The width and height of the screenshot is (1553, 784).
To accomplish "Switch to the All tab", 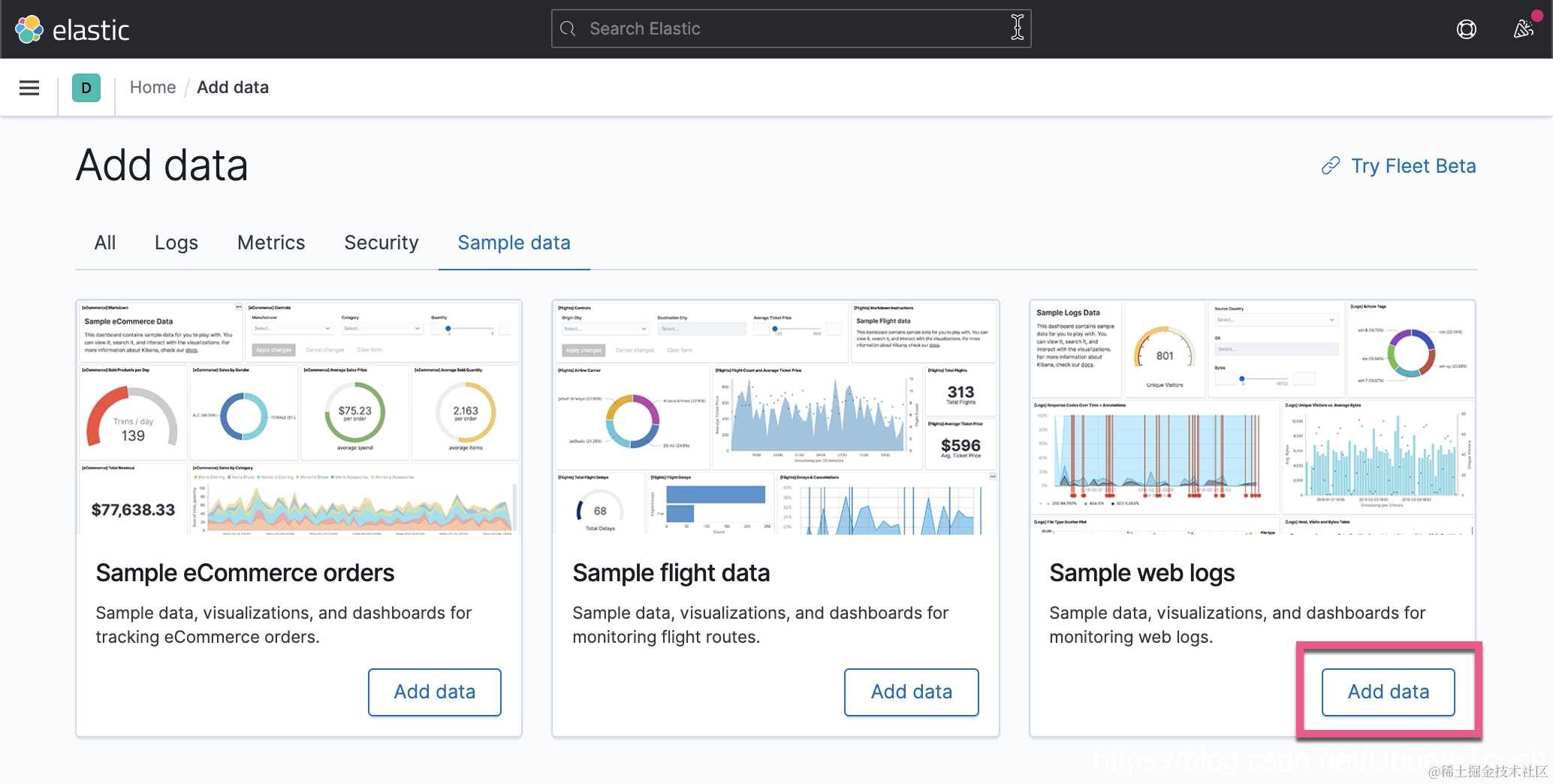I will pos(105,243).
